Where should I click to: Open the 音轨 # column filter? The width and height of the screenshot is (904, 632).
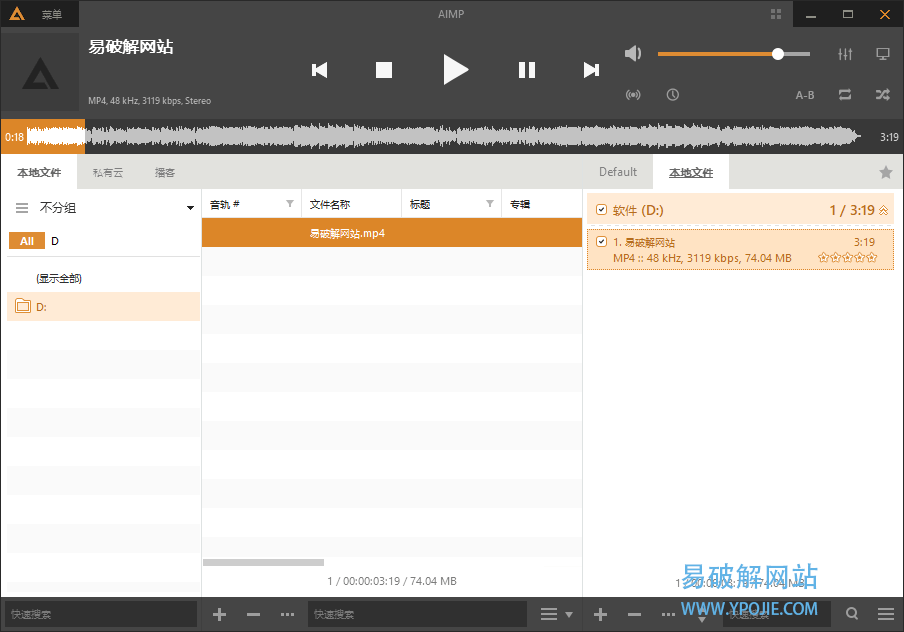[x=290, y=204]
